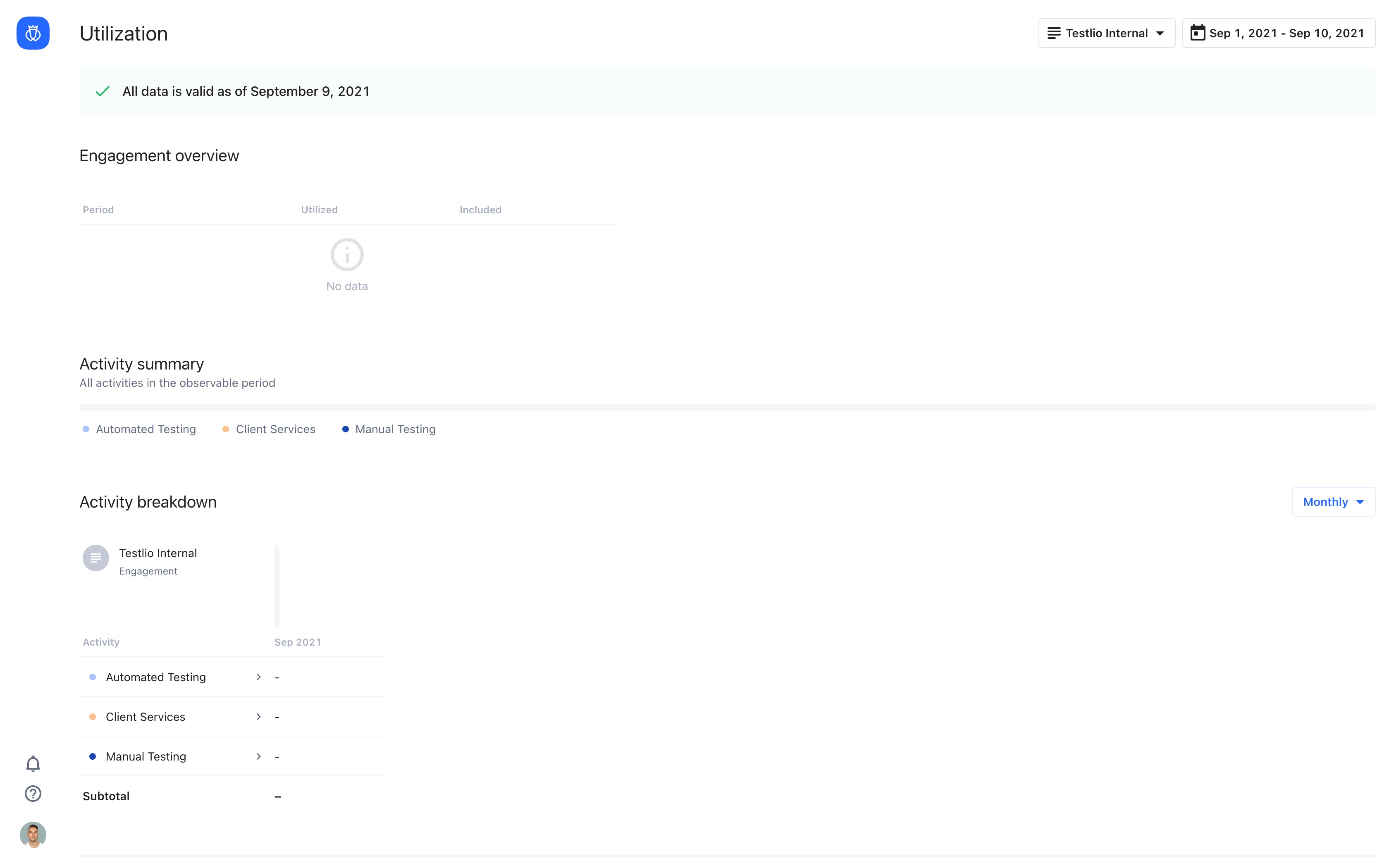The height and width of the screenshot is (868, 1389).
Task: Click Manual Testing legend in Activity summary
Action: [x=395, y=429]
